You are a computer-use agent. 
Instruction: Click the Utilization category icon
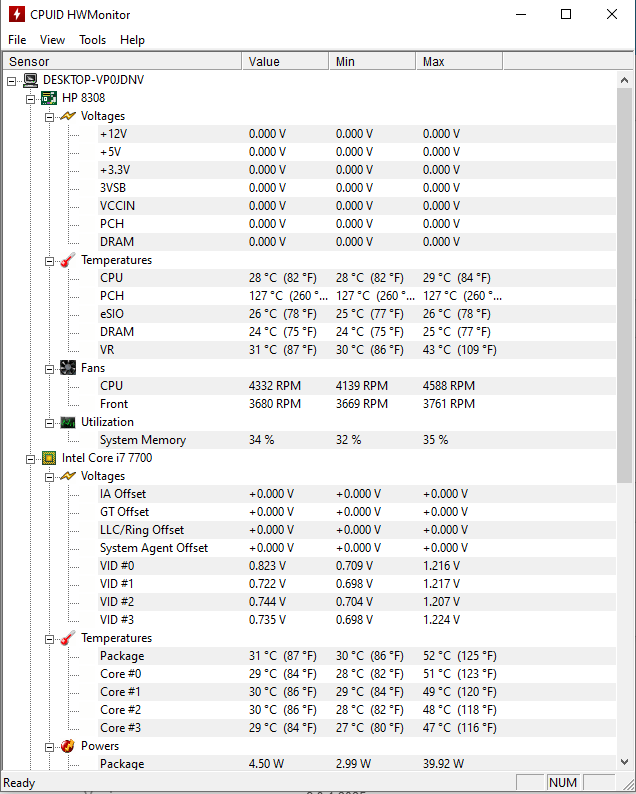pyautogui.click(x=67, y=422)
